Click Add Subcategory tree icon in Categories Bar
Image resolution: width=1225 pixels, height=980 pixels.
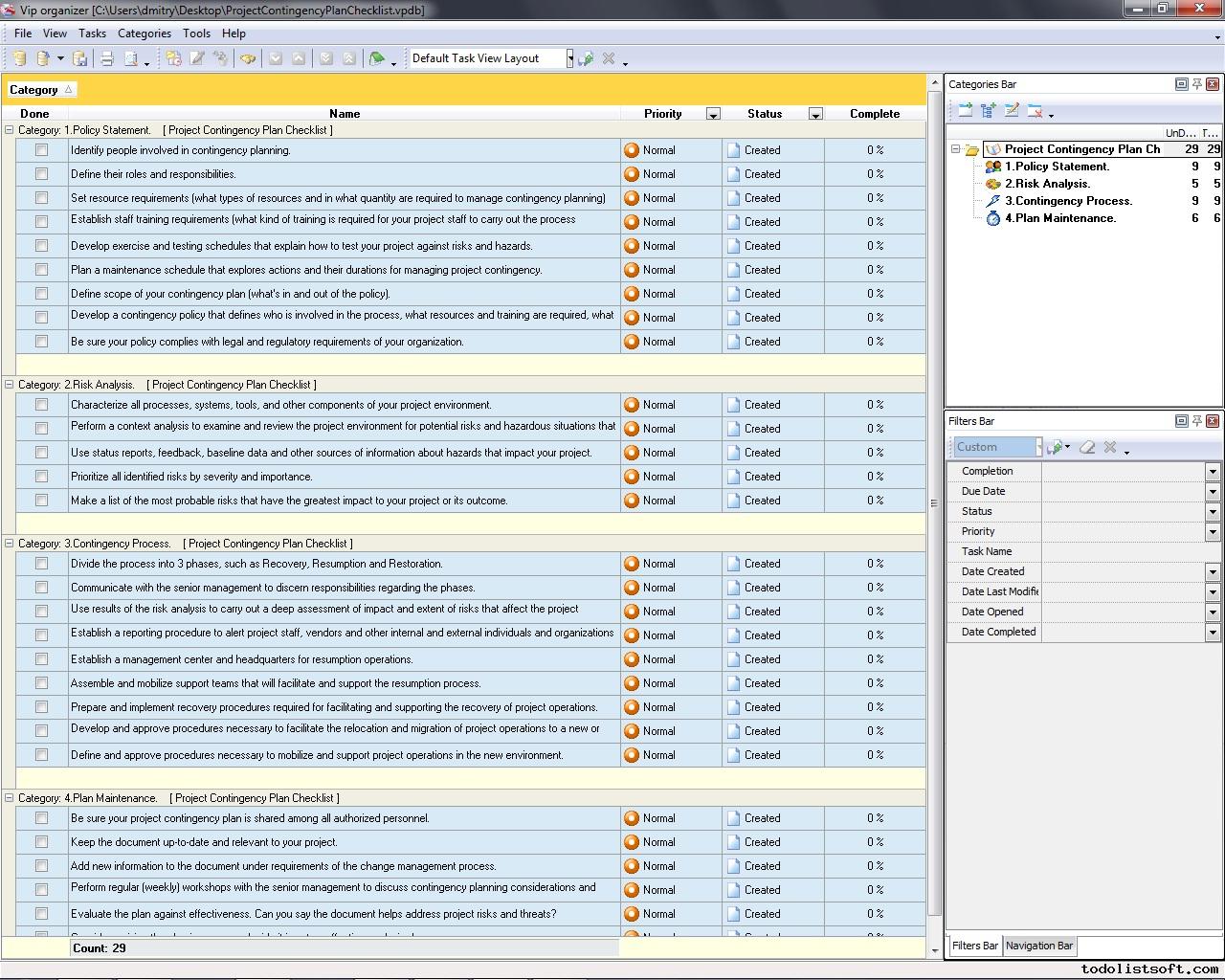coord(988,111)
